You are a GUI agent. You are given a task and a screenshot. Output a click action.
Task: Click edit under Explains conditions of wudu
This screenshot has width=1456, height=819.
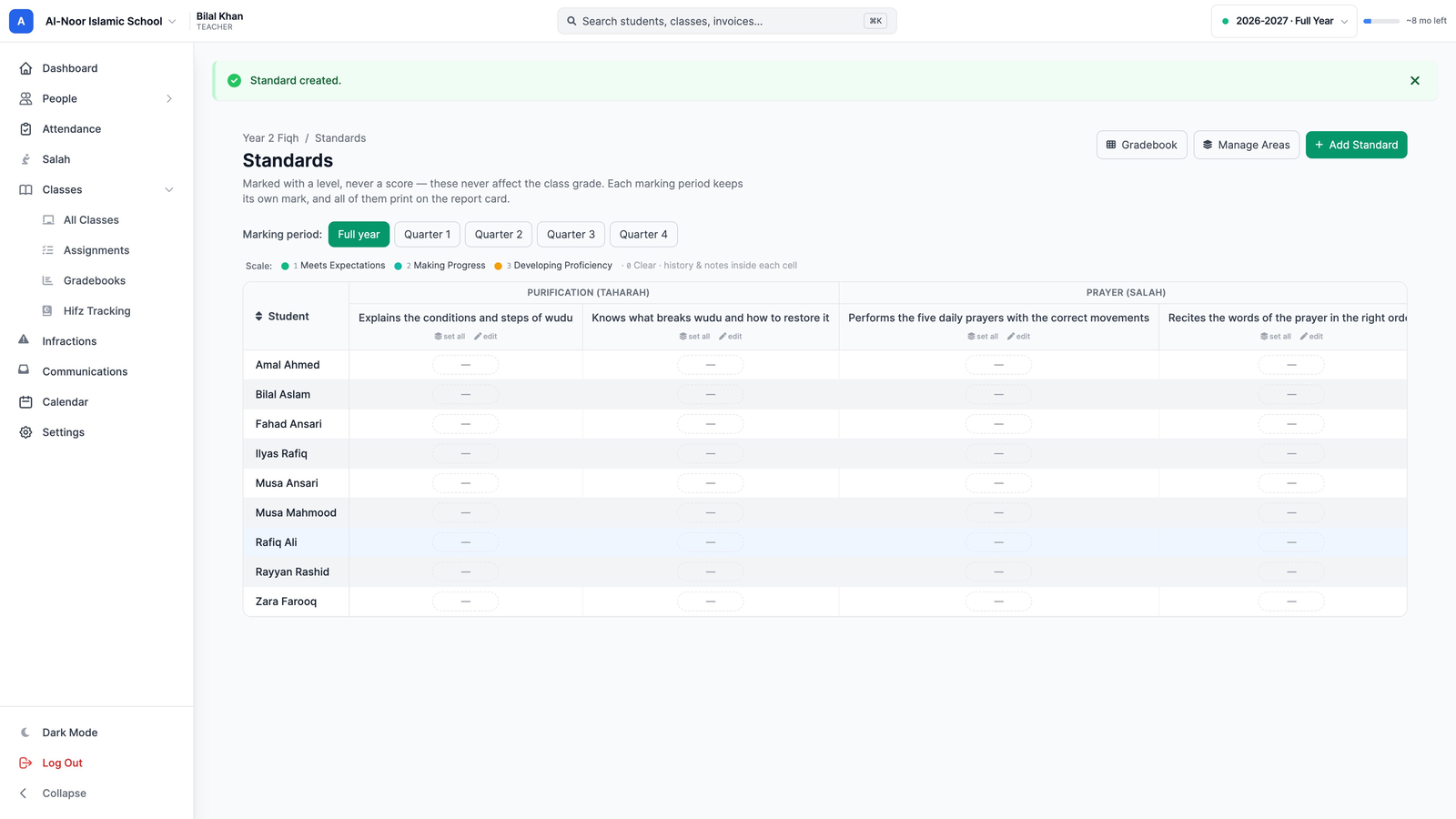486,337
